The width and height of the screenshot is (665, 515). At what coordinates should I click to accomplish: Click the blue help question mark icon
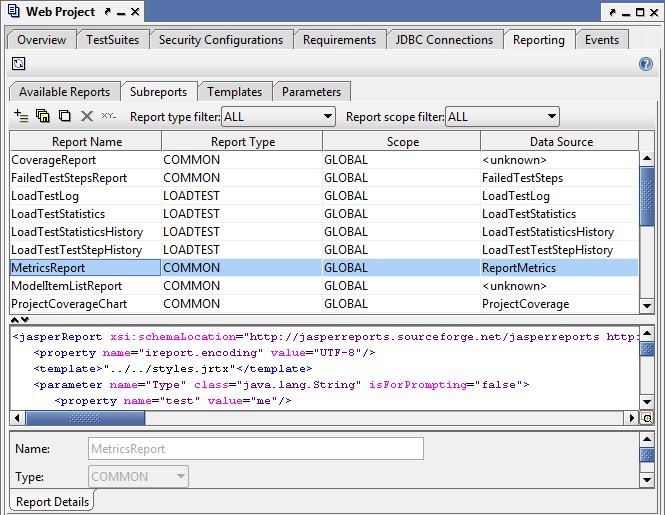pos(646,64)
